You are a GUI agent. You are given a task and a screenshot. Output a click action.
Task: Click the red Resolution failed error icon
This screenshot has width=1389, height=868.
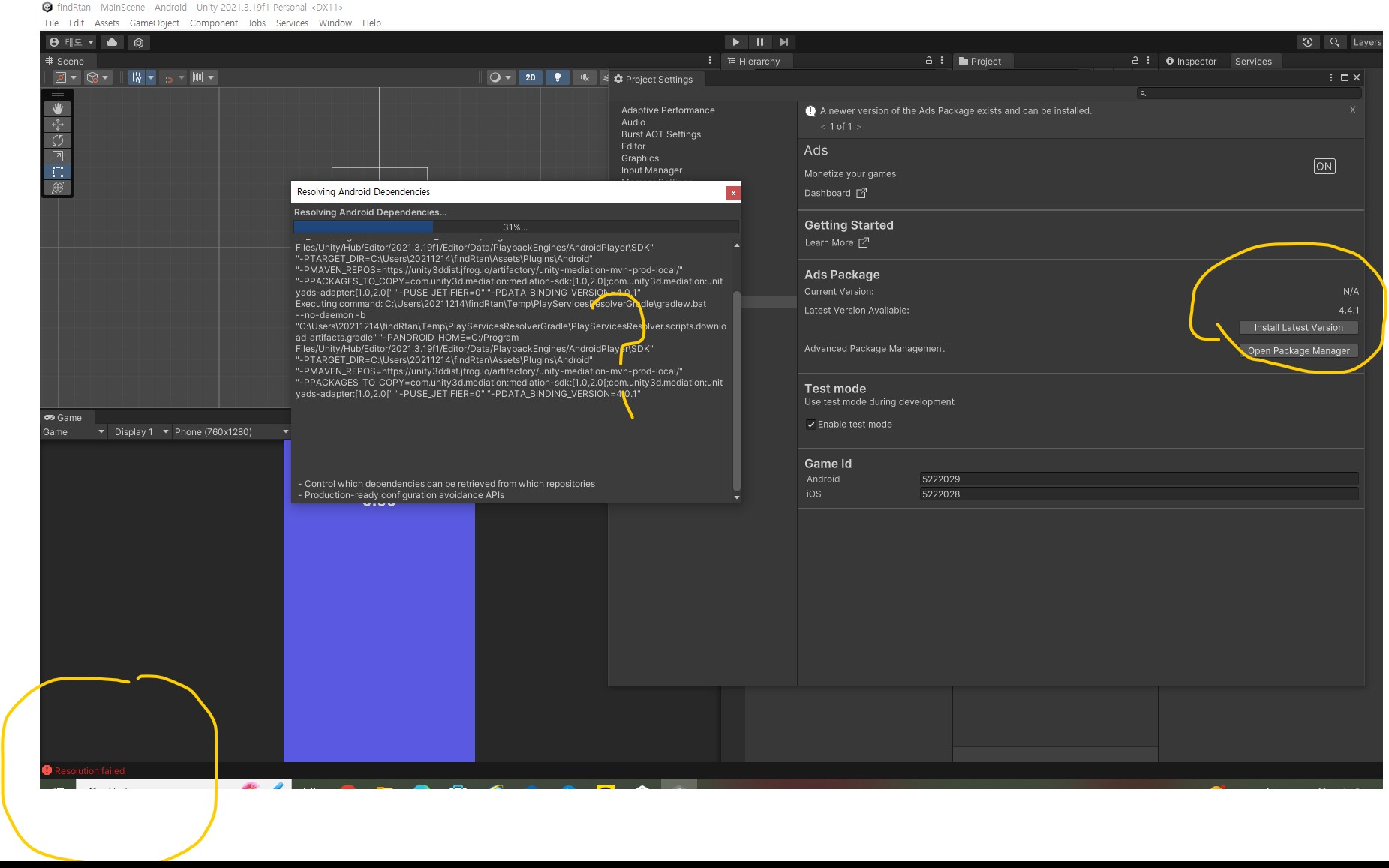pos(47,770)
